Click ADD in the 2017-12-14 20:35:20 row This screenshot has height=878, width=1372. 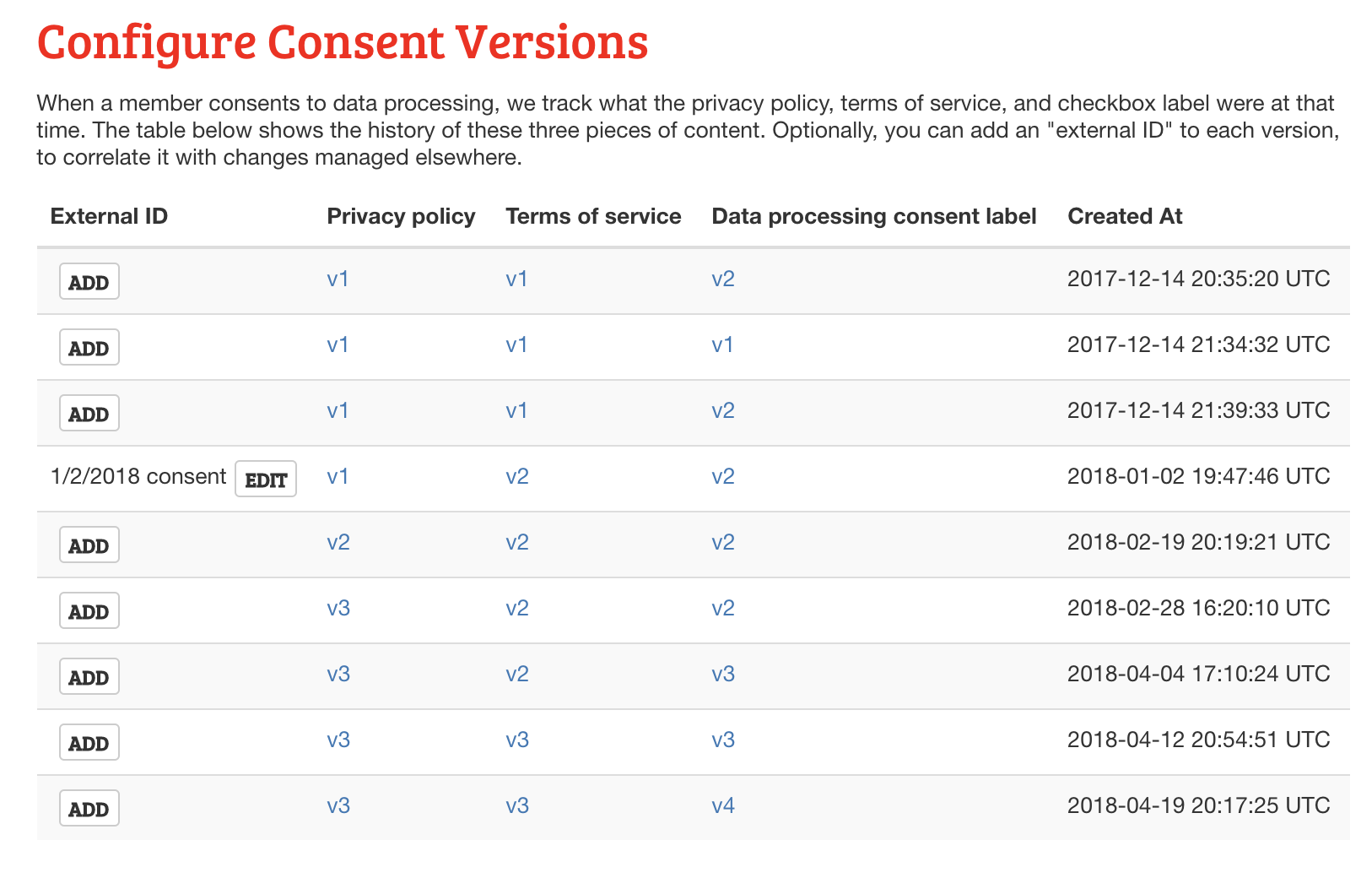(x=89, y=282)
